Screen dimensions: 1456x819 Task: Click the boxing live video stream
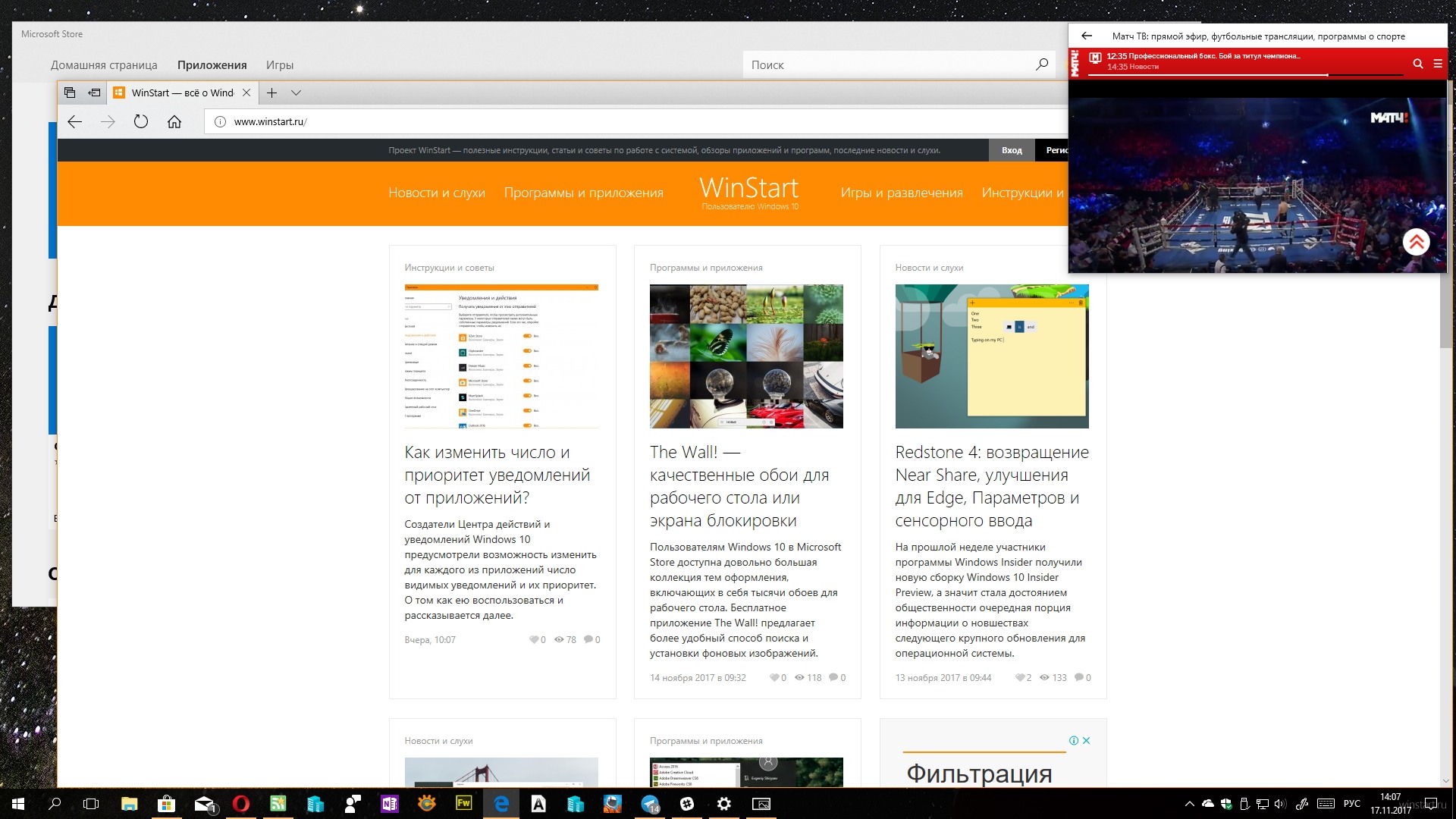pyautogui.click(x=1257, y=185)
